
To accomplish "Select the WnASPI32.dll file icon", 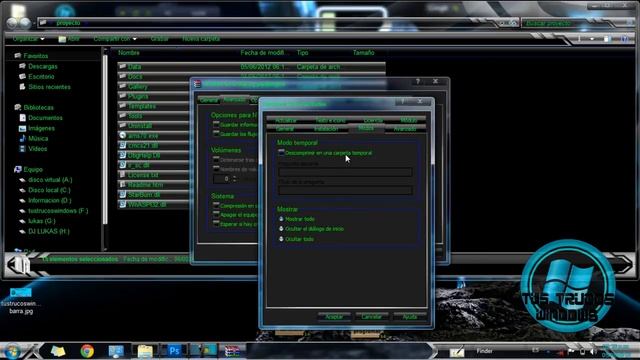I will [x=122, y=204].
